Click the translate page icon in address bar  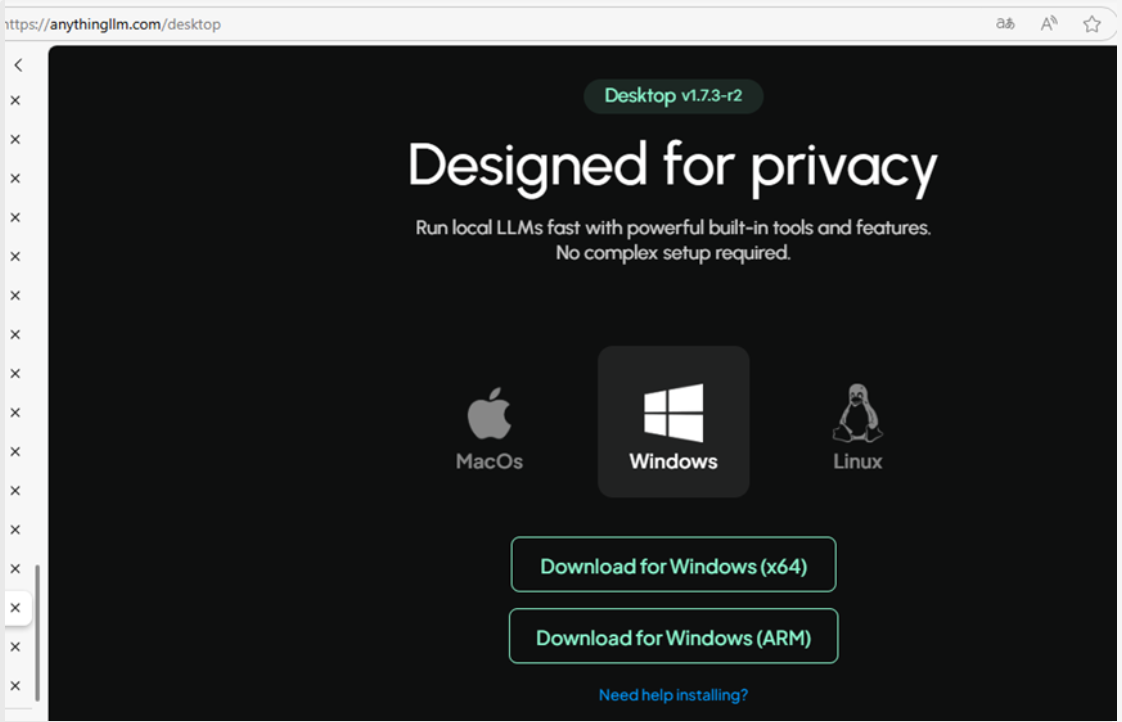pos(1005,23)
